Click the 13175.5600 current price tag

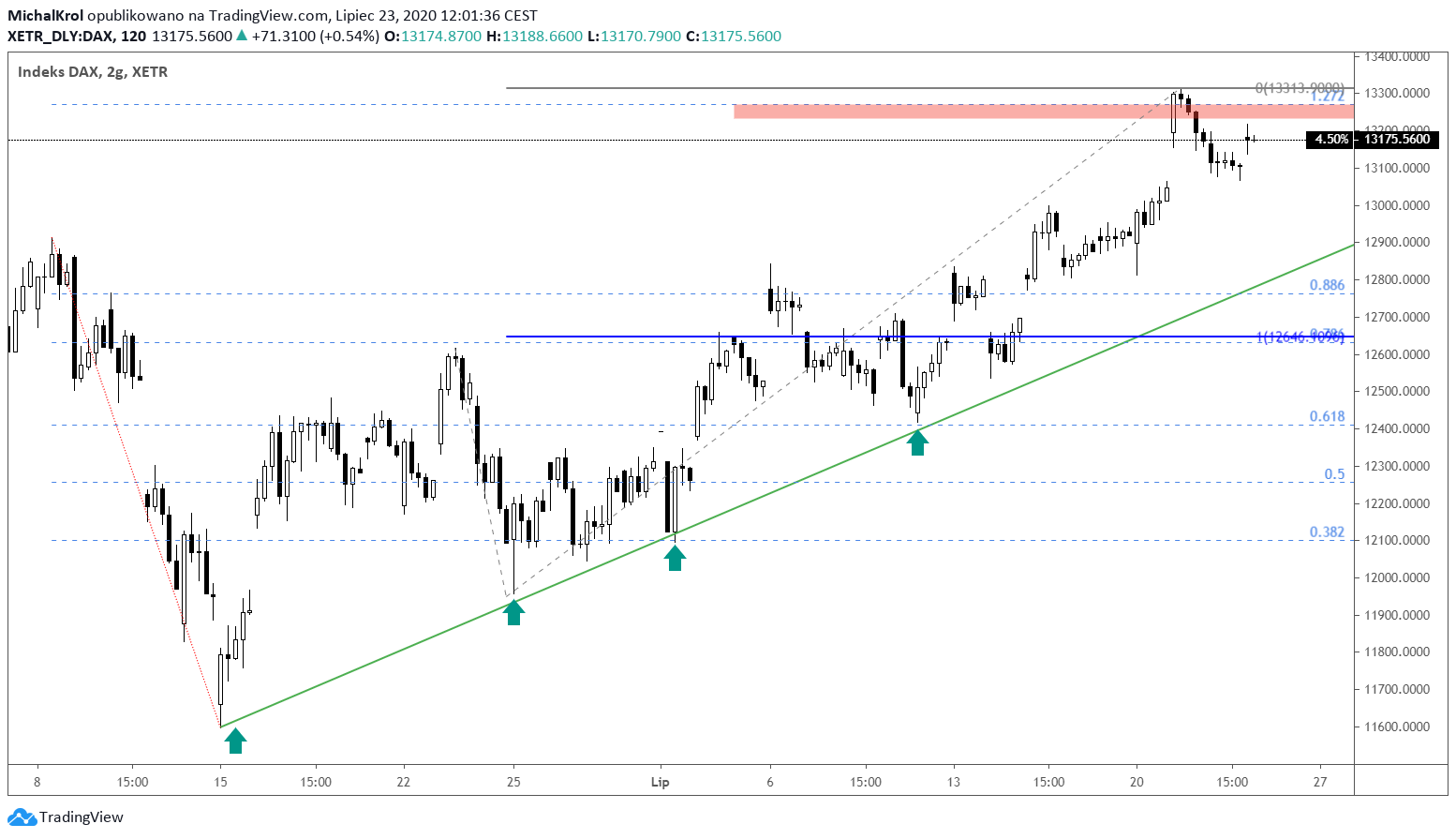coord(1400,139)
